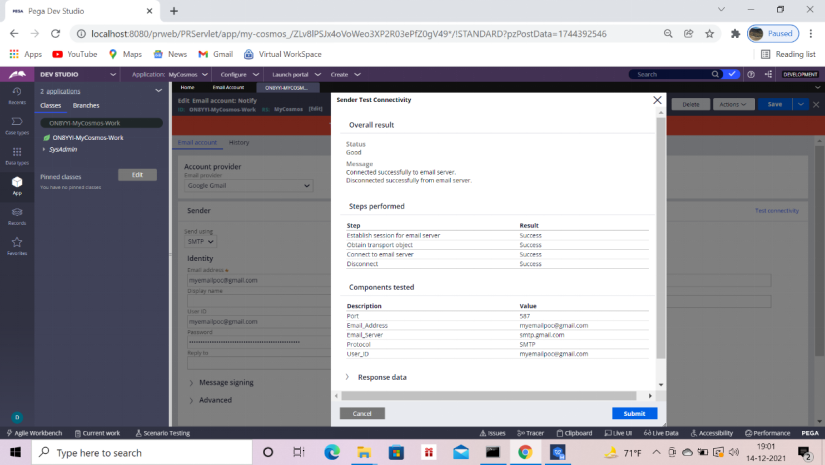Viewport: 825px width, 465px height.
Task: Click the dialog vertical scrollbar
Action: (x=661, y=238)
